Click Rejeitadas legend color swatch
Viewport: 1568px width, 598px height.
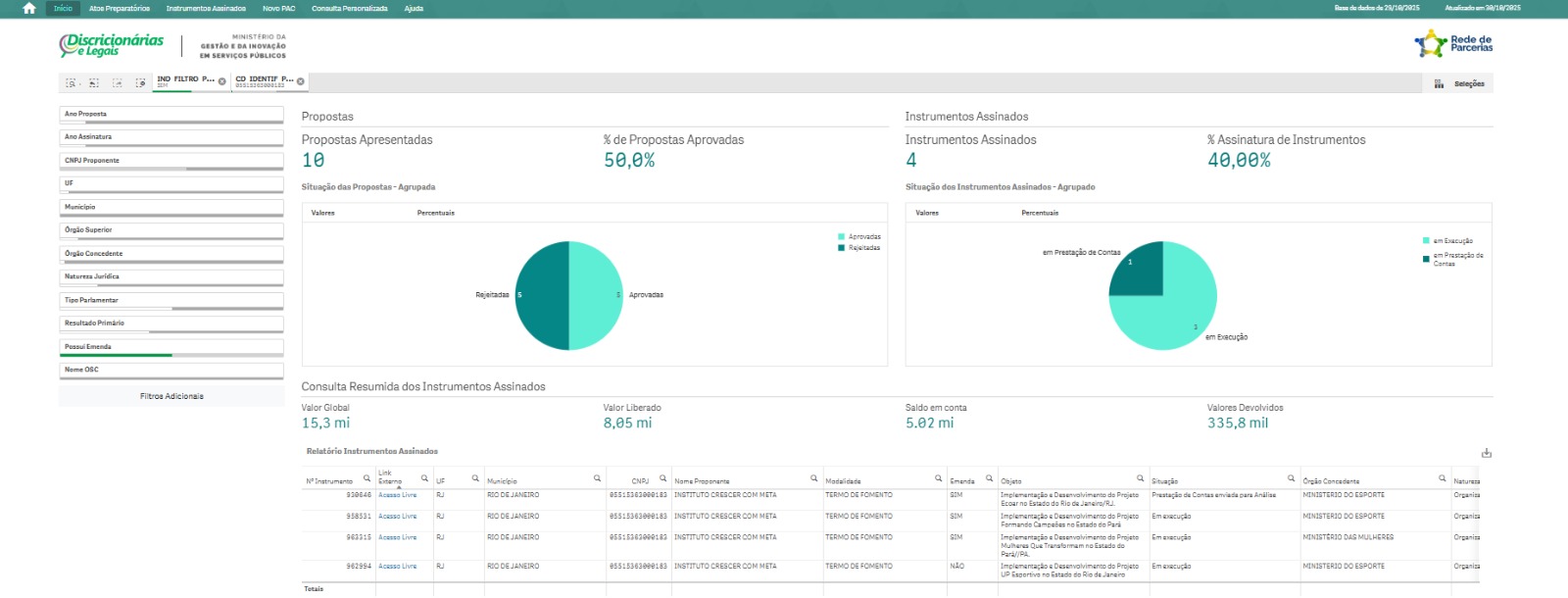click(842, 248)
